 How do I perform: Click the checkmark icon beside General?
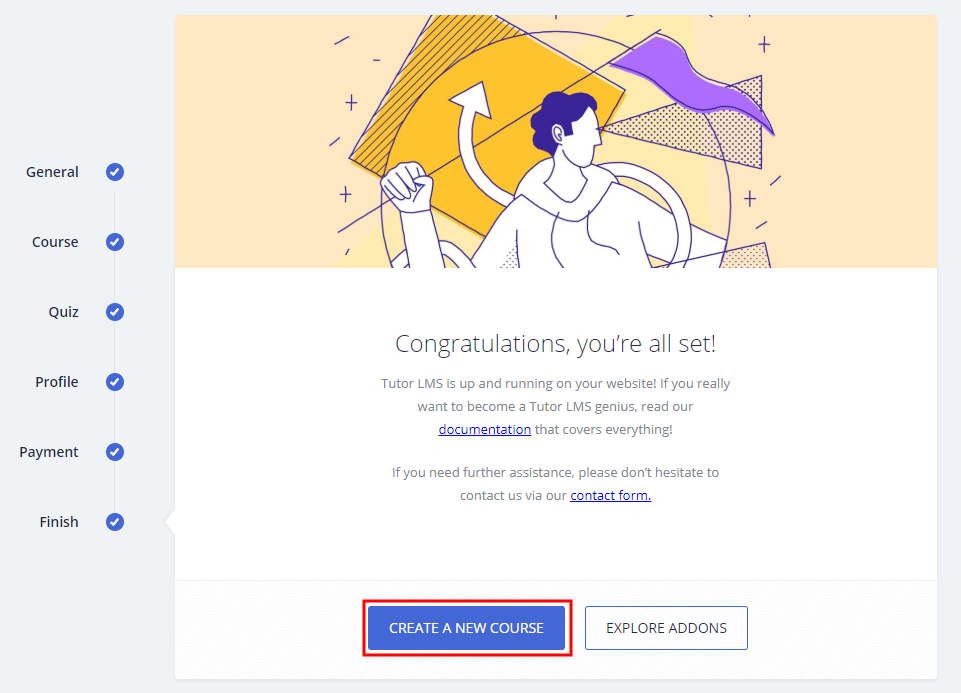[115, 172]
